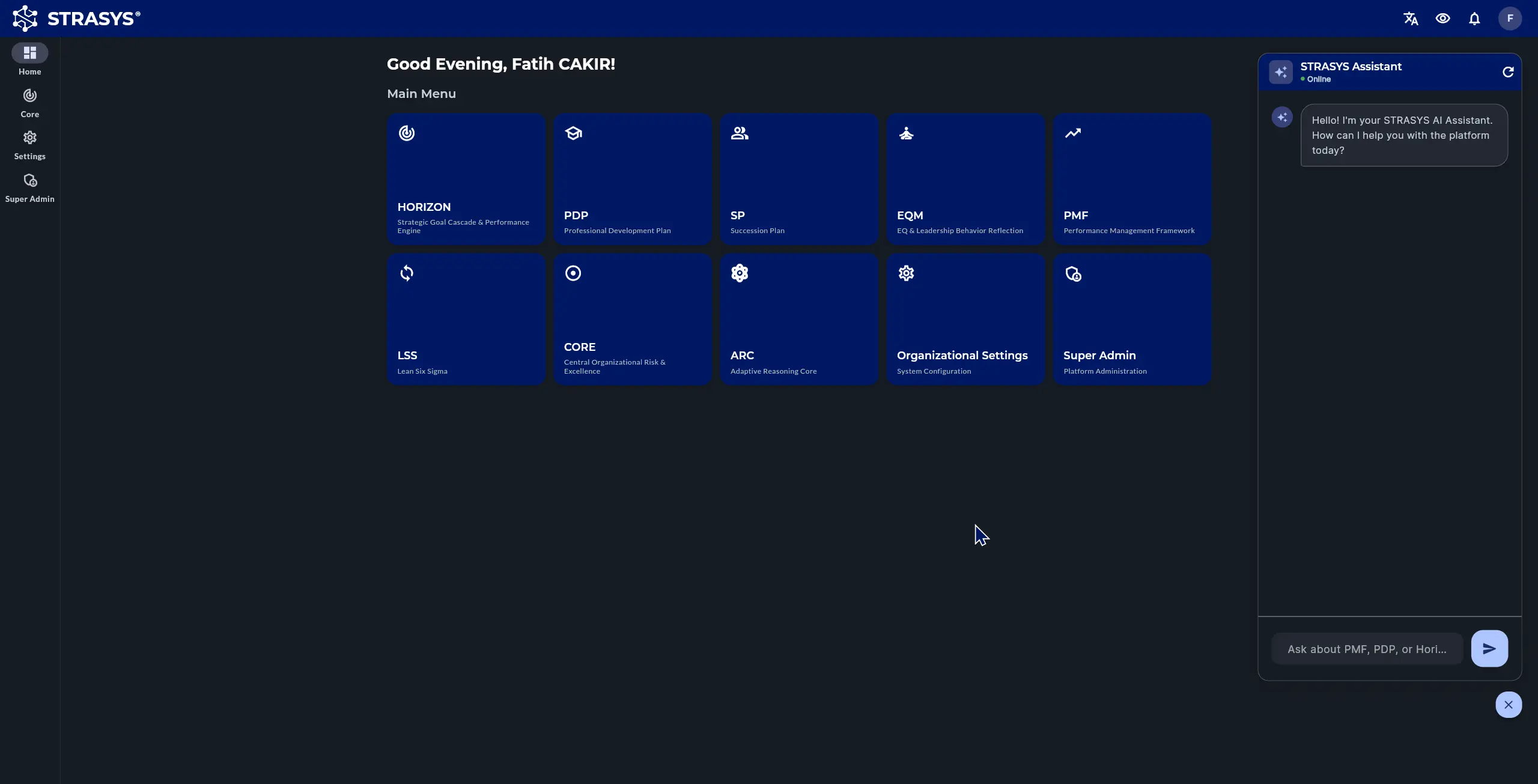Open the ARC Adaptive Reasoning Core card
1538x784 pixels.
tap(799, 319)
